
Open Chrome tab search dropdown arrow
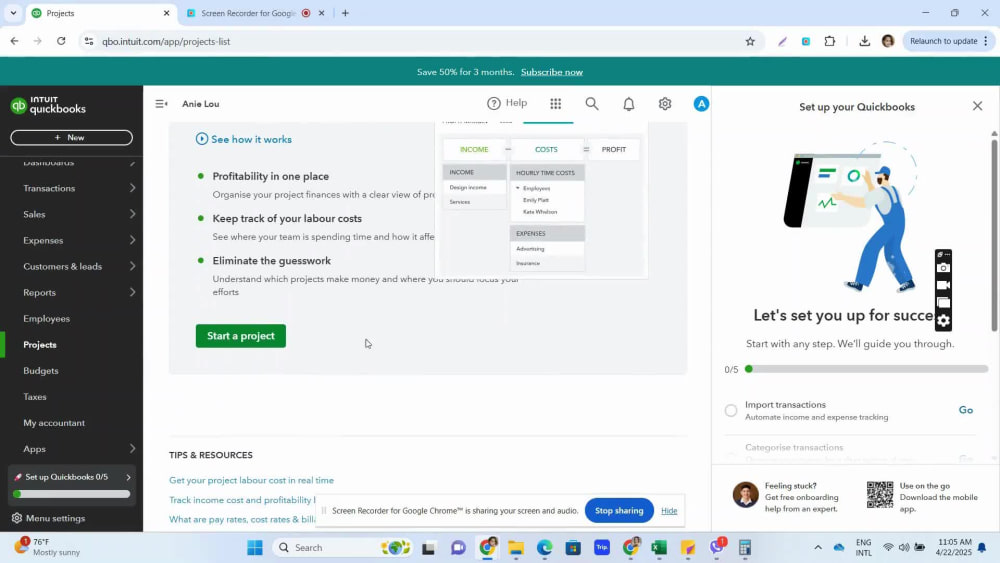13,13
